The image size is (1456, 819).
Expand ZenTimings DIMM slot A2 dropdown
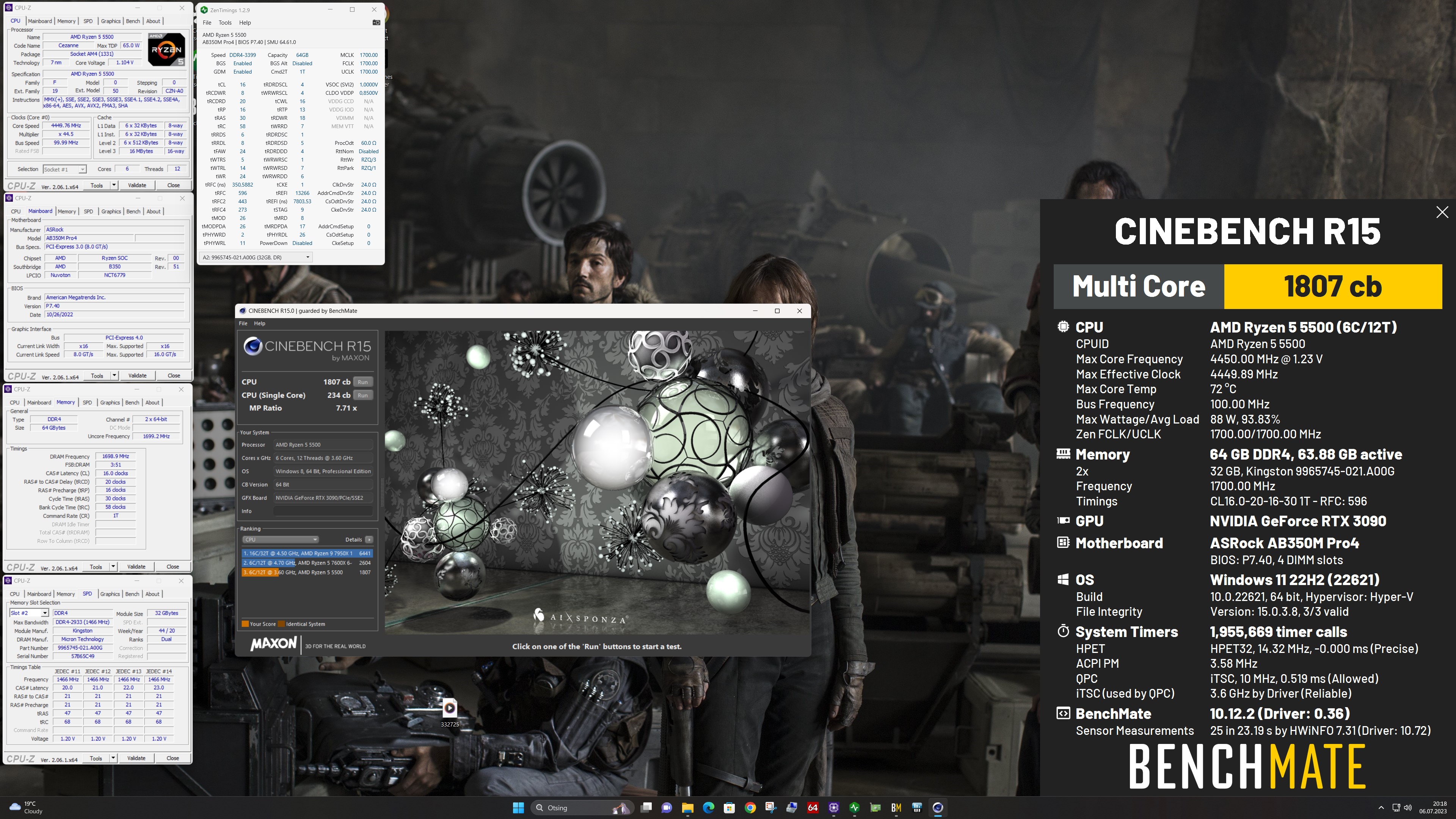pyautogui.click(x=256, y=257)
